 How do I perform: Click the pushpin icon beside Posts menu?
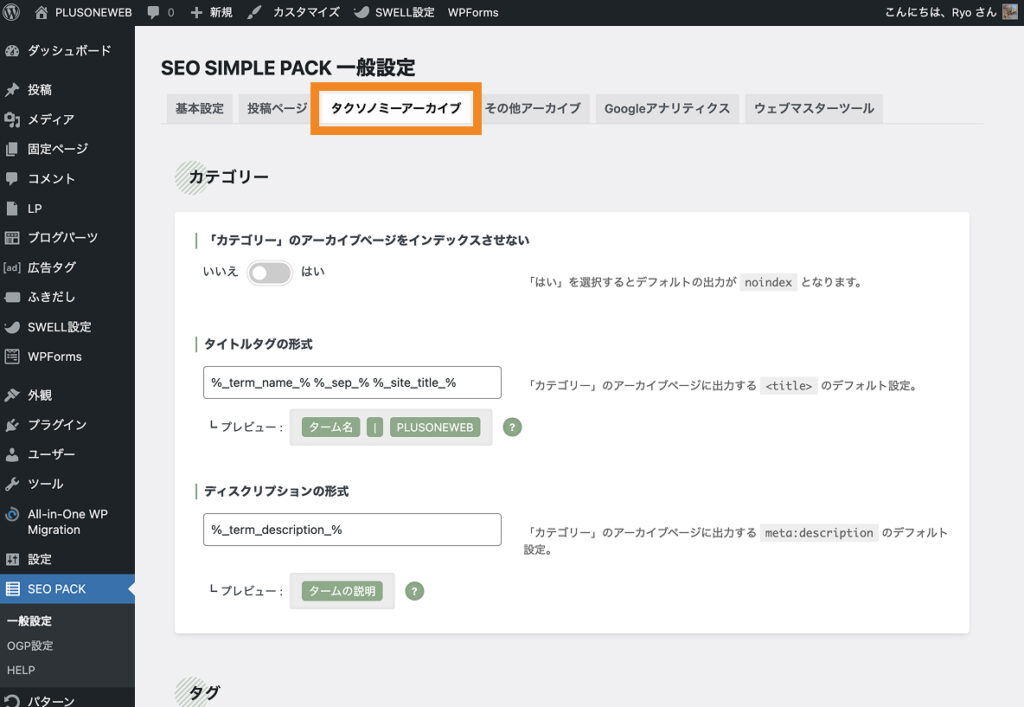point(13,90)
